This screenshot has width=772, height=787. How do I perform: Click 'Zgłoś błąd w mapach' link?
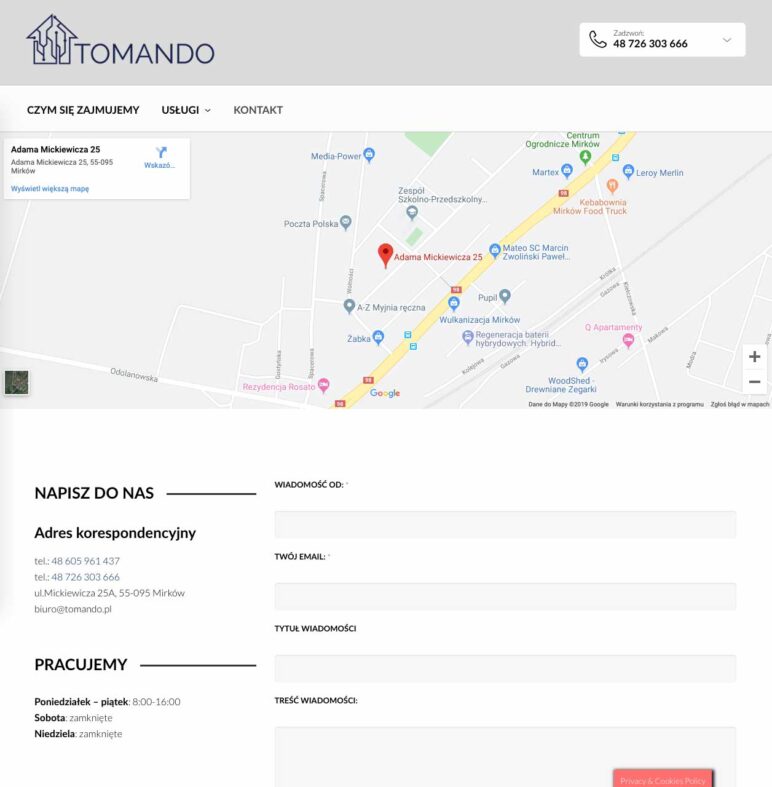[740, 404]
